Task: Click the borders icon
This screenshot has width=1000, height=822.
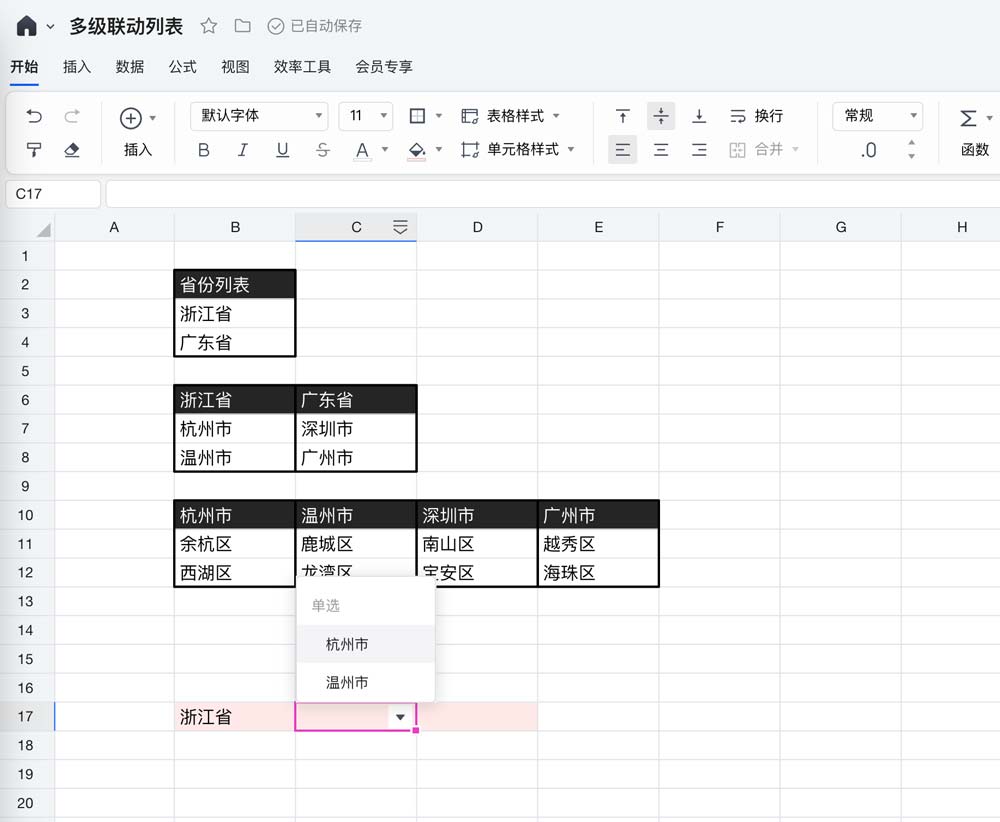Action: (x=418, y=115)
